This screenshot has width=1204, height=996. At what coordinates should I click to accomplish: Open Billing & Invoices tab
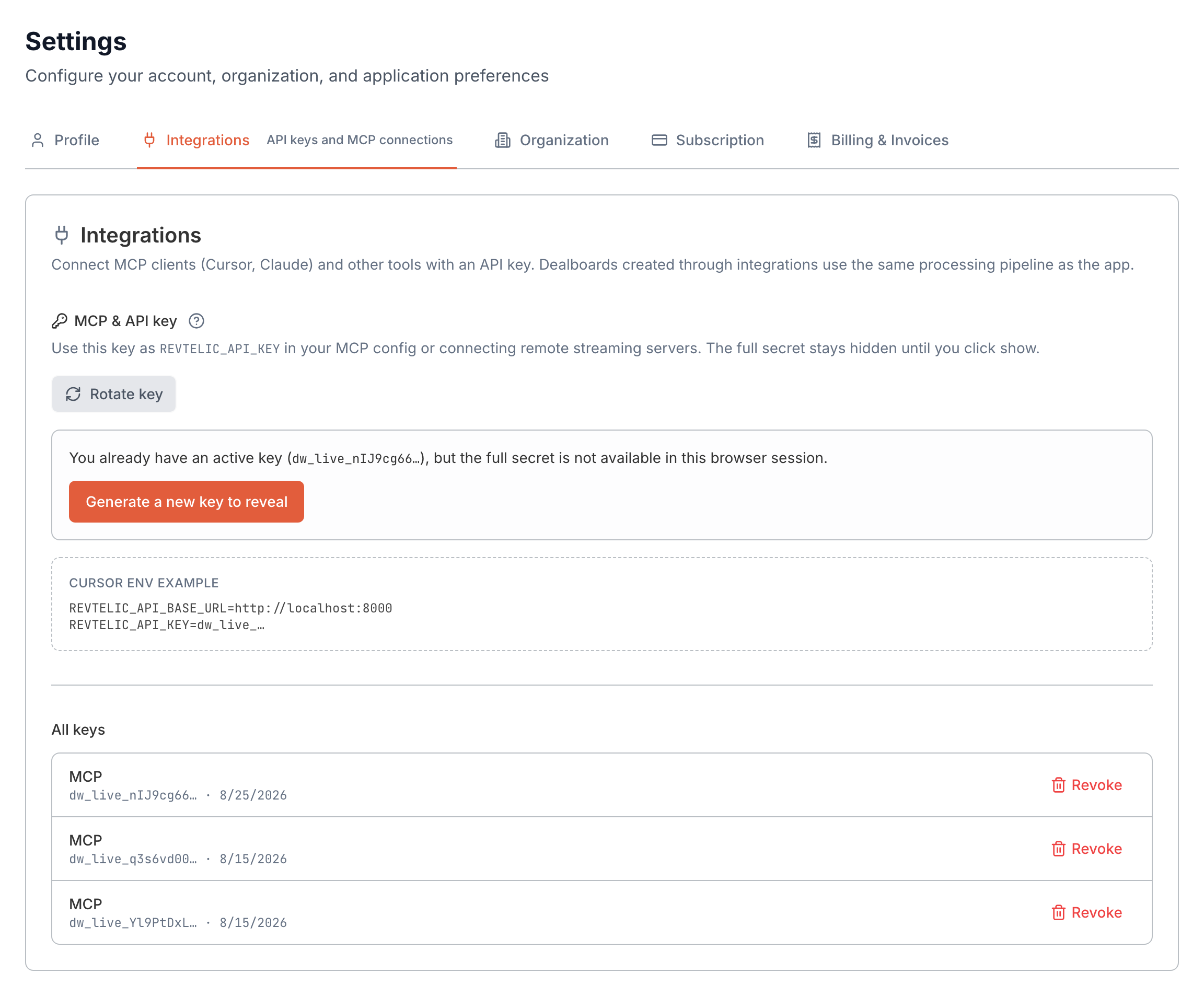point(877,140)
